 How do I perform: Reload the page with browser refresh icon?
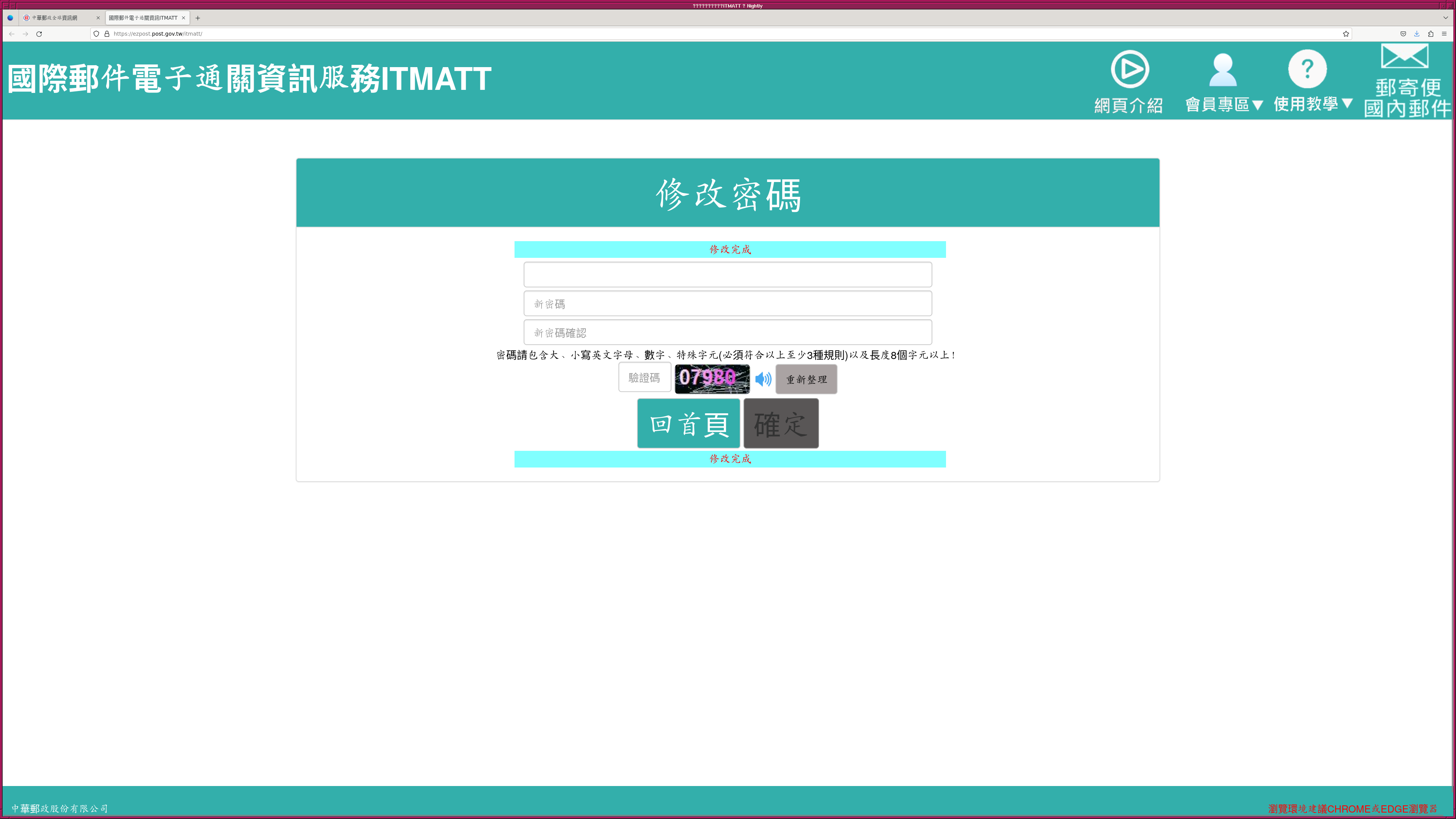click(x=39, y=34)
